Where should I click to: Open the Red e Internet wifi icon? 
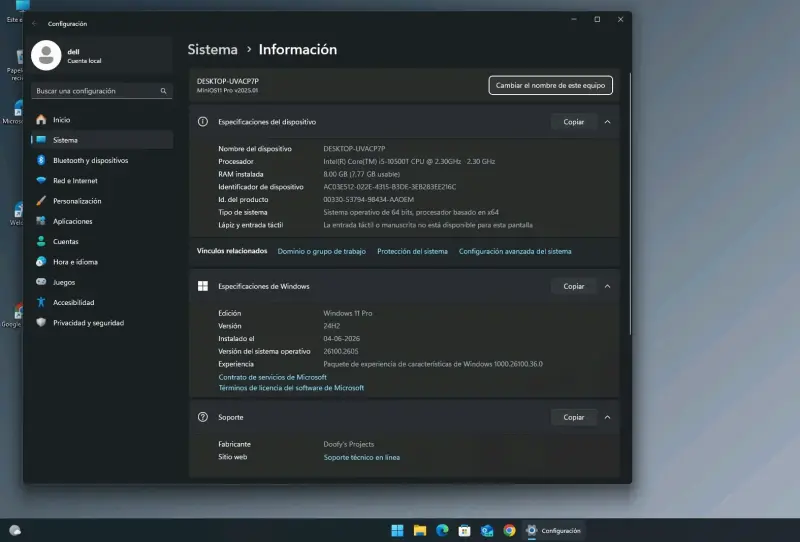41,181
